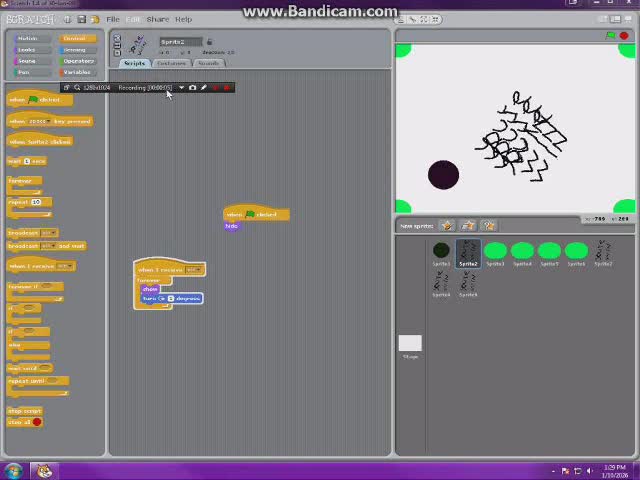Viewport: 640px width, 480px height.
Task: Open message dropdown in palette 'when I receive' block
Action: point(65,266)
